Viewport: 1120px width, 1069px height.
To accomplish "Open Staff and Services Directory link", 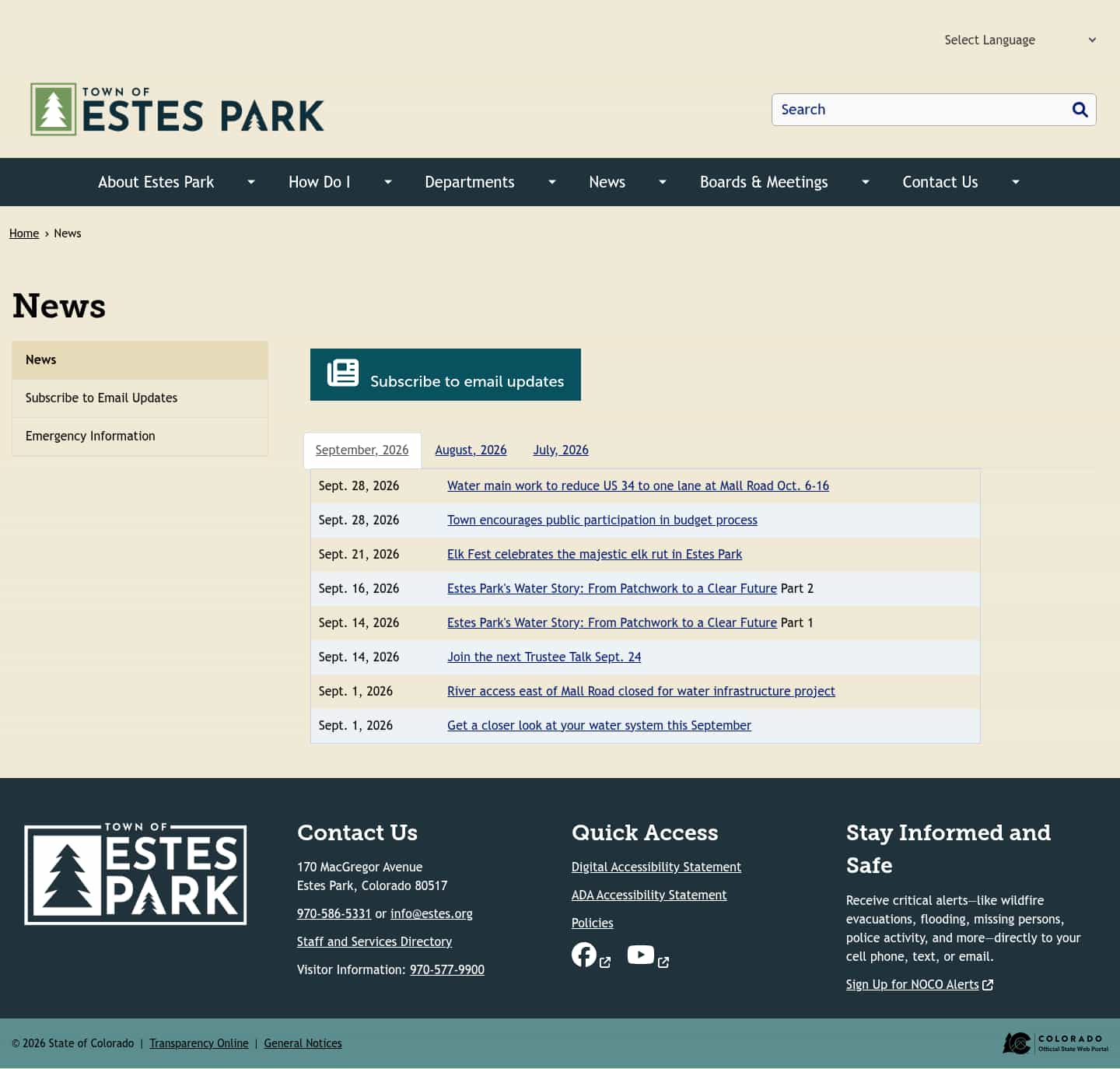I will (374, 941).
